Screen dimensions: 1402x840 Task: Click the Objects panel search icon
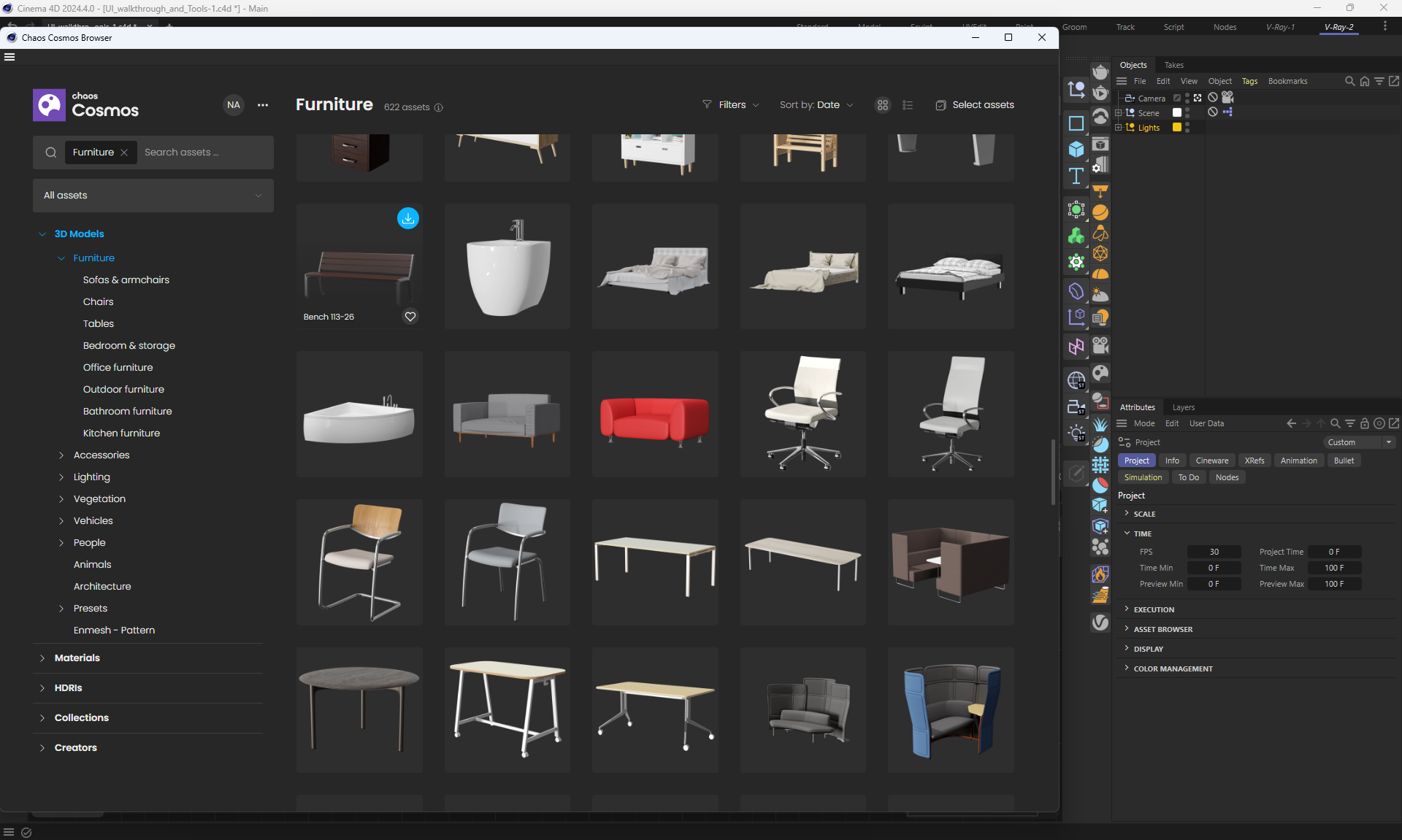[1349, 81]
